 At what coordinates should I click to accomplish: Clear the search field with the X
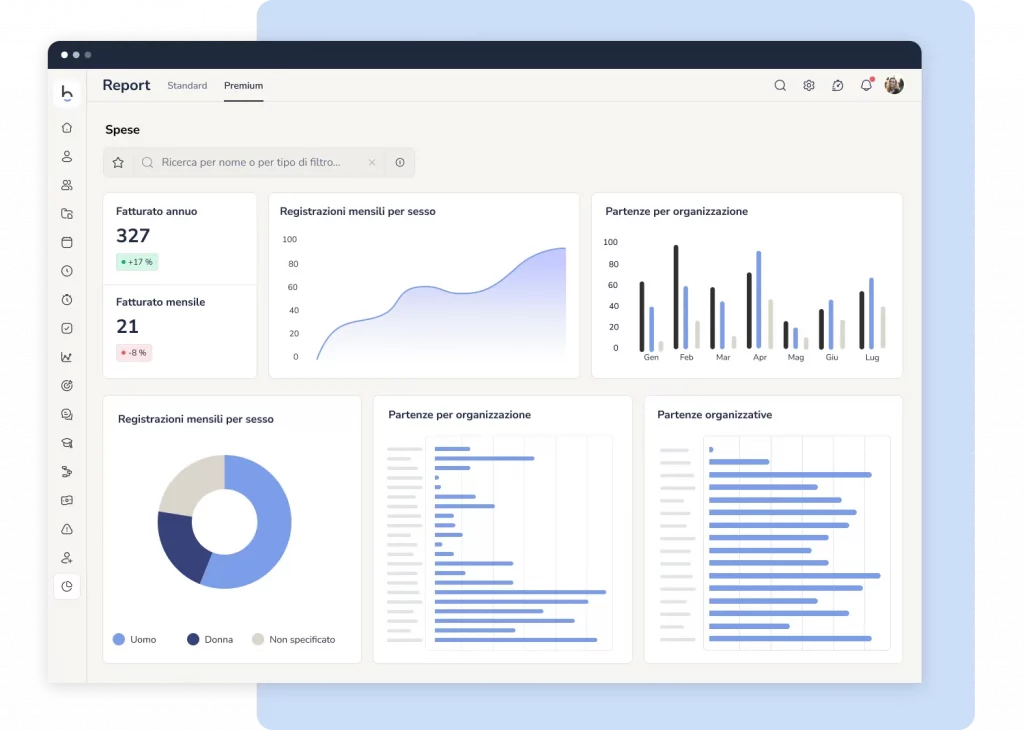click(x=371, y=162)
